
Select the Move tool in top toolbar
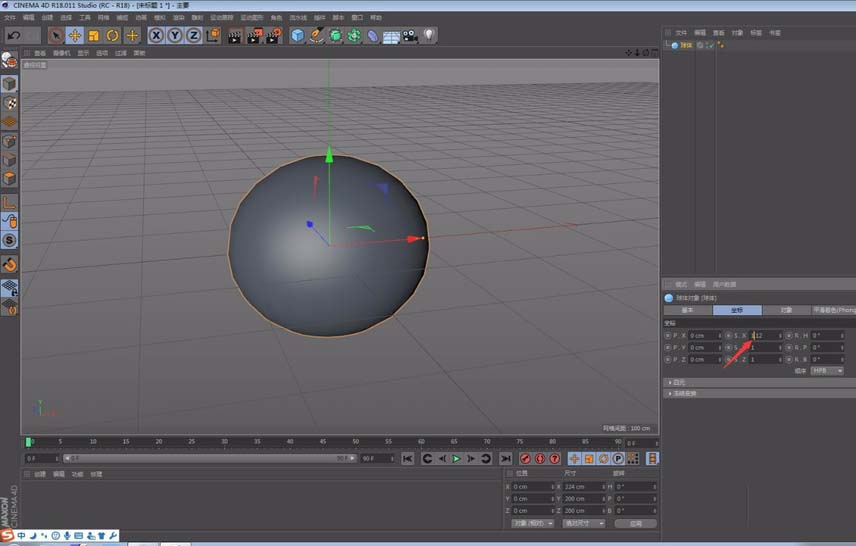[x=74, y=36]
